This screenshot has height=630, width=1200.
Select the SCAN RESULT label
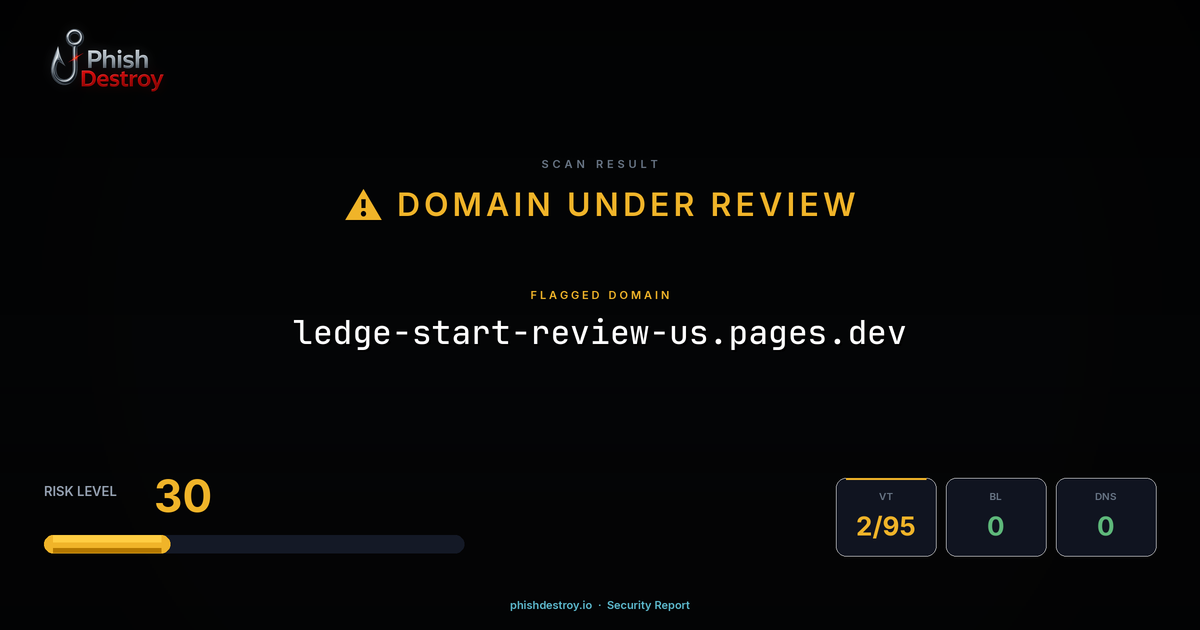click(600, 164)
